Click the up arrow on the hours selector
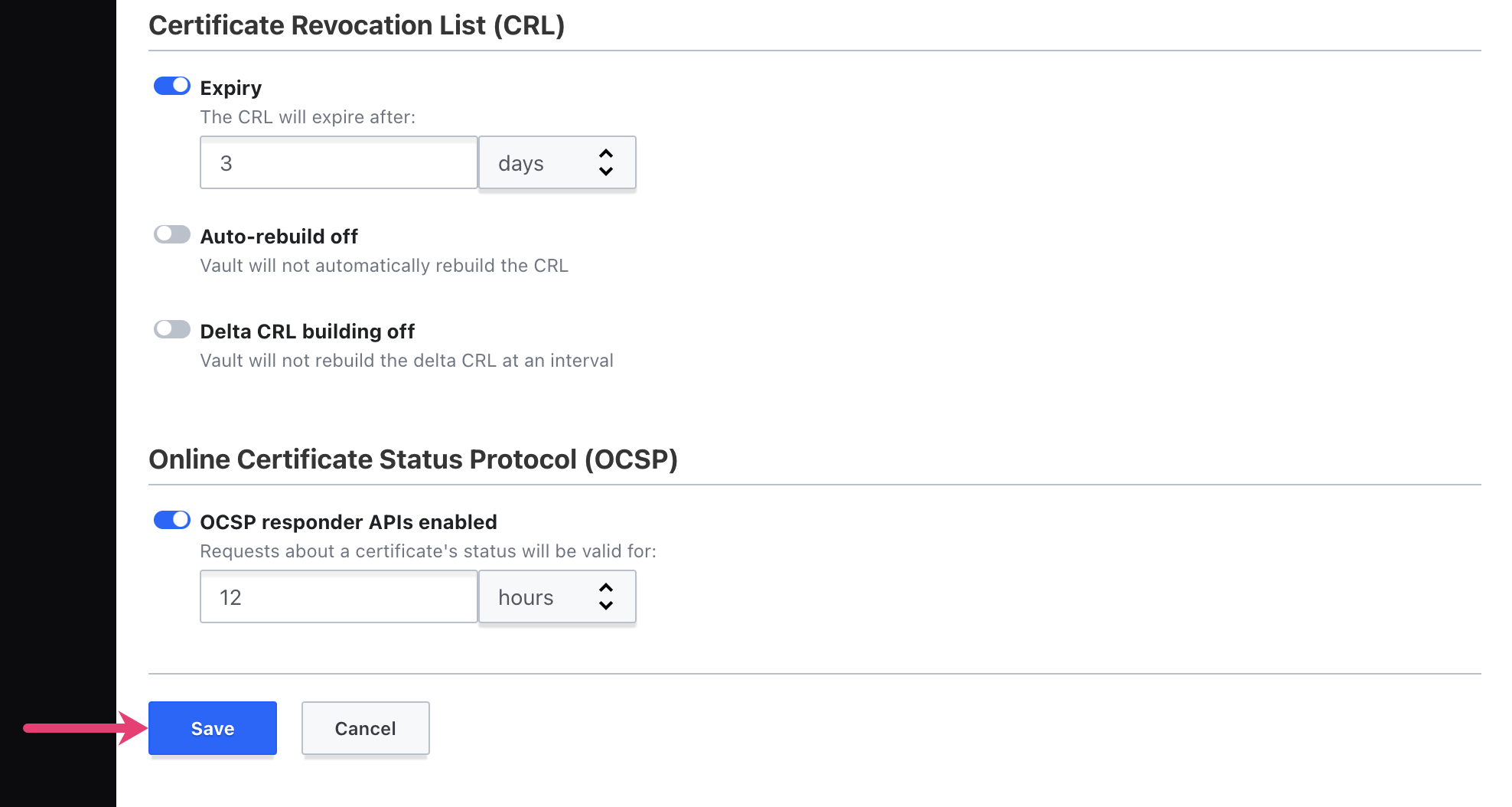This screenshot has width=1512, height=807. click(x=604, y=588)
